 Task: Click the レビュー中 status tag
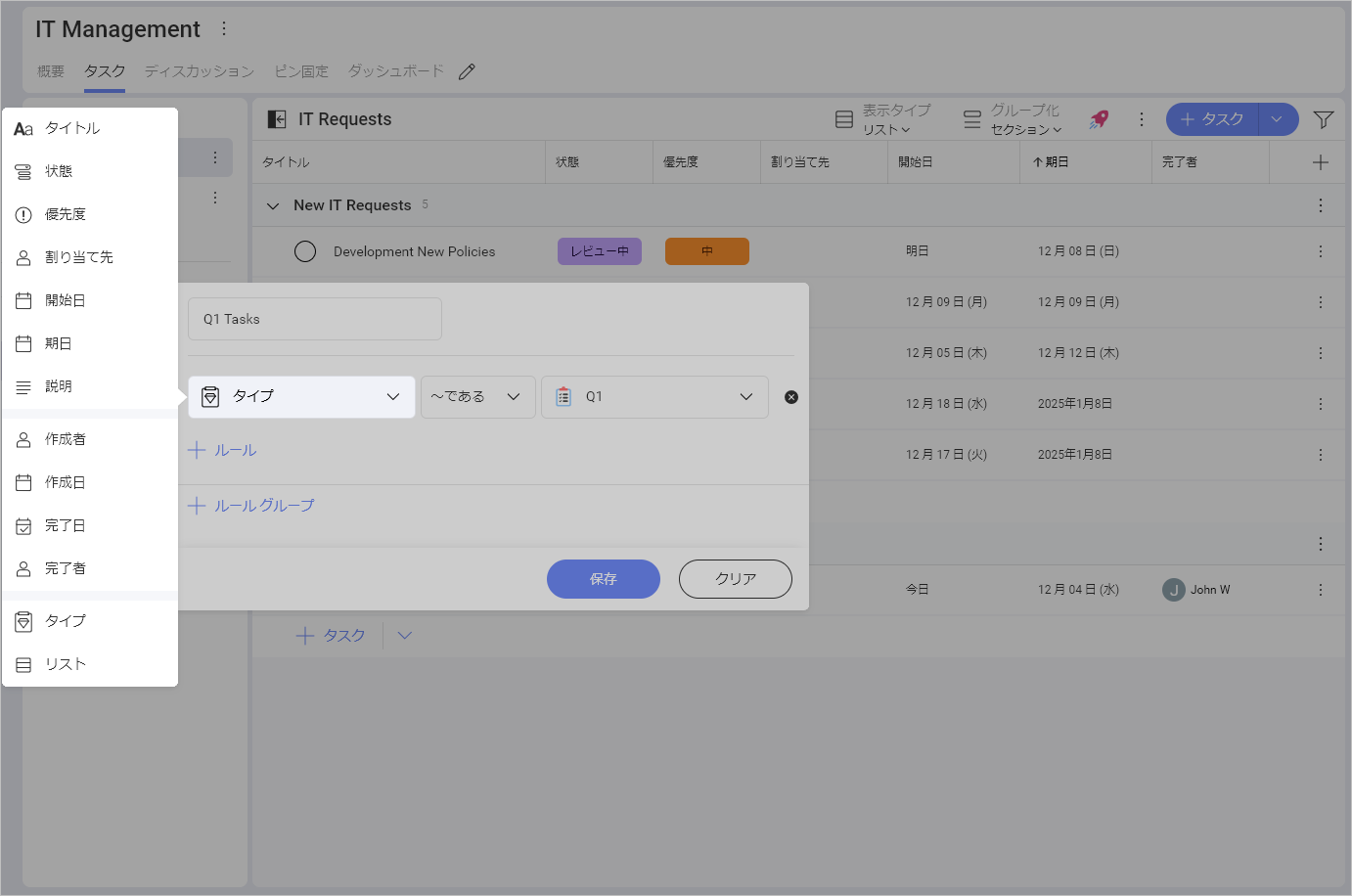click(600, 251)
